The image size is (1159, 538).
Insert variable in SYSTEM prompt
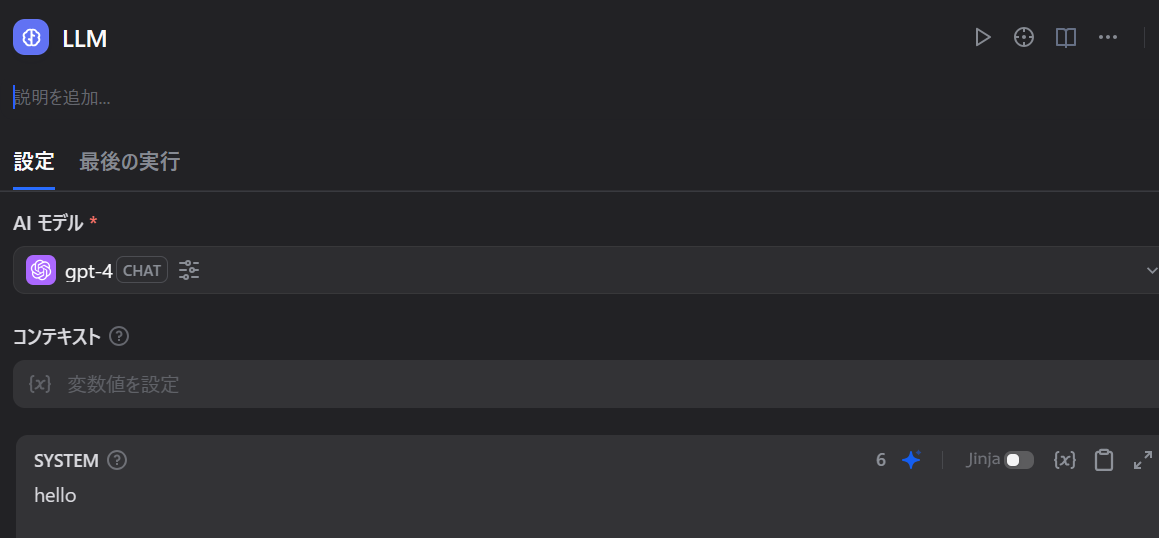(x=1065, y=460)
